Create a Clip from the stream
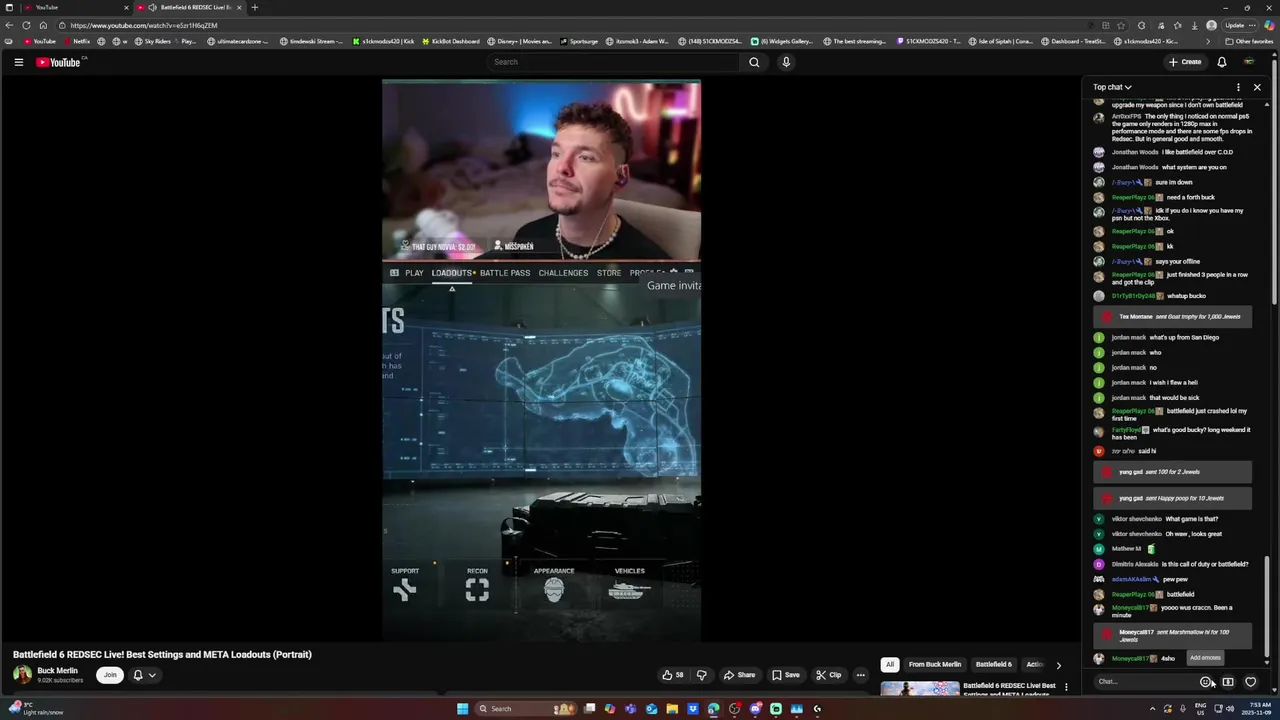Viewport: 1280px width, 720px height. coord(829,675)
